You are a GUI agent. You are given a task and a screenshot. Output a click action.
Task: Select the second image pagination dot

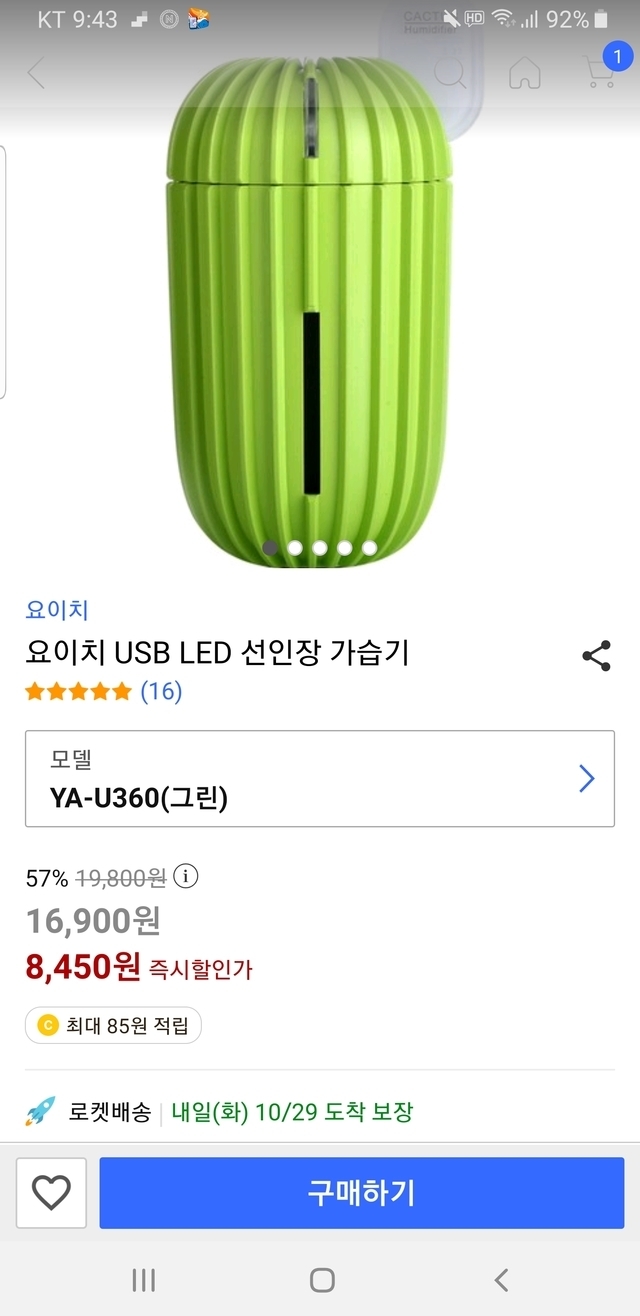[295, 547]
